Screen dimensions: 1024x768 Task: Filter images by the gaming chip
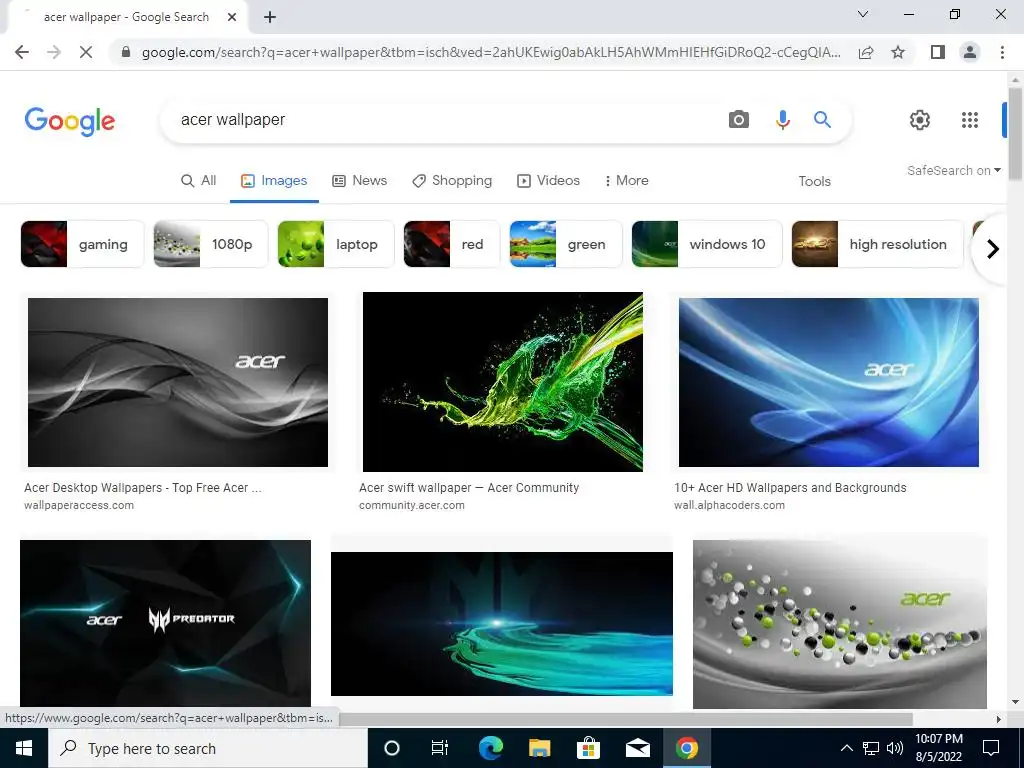pyautogui.click(x=82, y=244)
